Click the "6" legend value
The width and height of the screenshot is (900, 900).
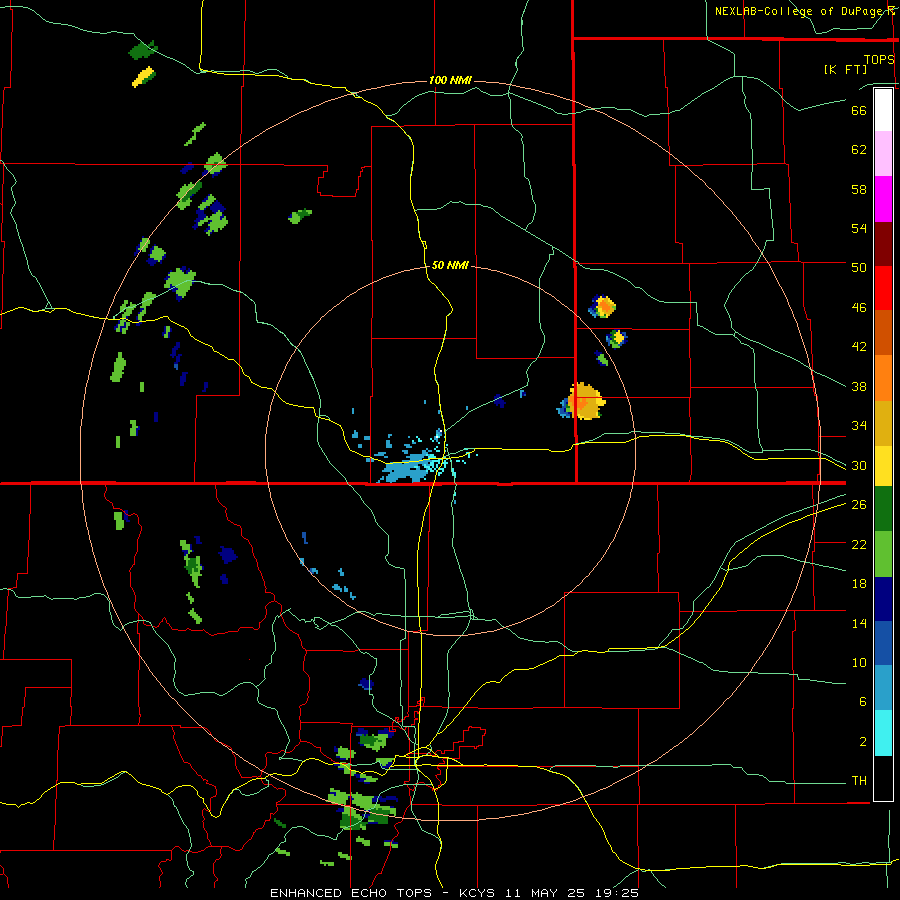[x=863, y=702]
